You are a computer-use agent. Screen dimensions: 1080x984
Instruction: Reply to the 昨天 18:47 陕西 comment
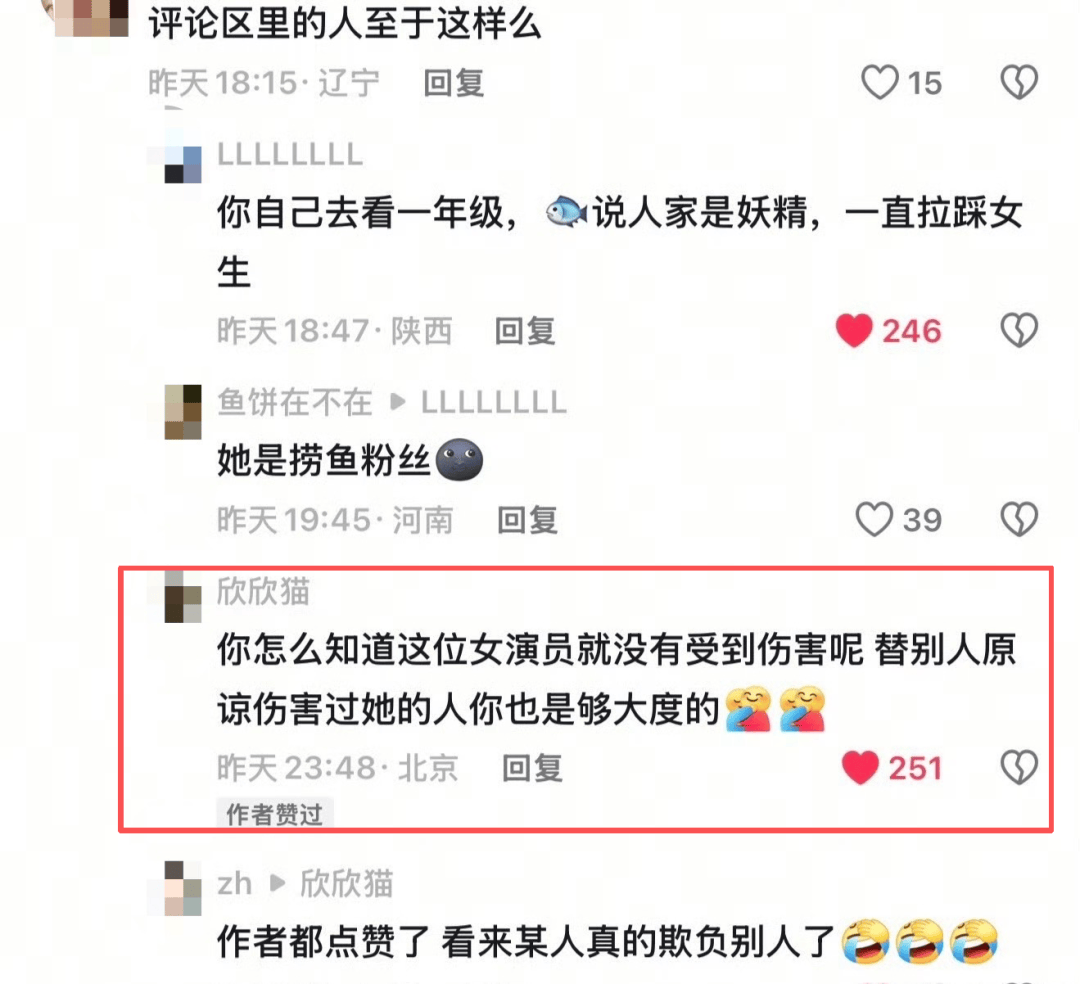tap(526, 331)
